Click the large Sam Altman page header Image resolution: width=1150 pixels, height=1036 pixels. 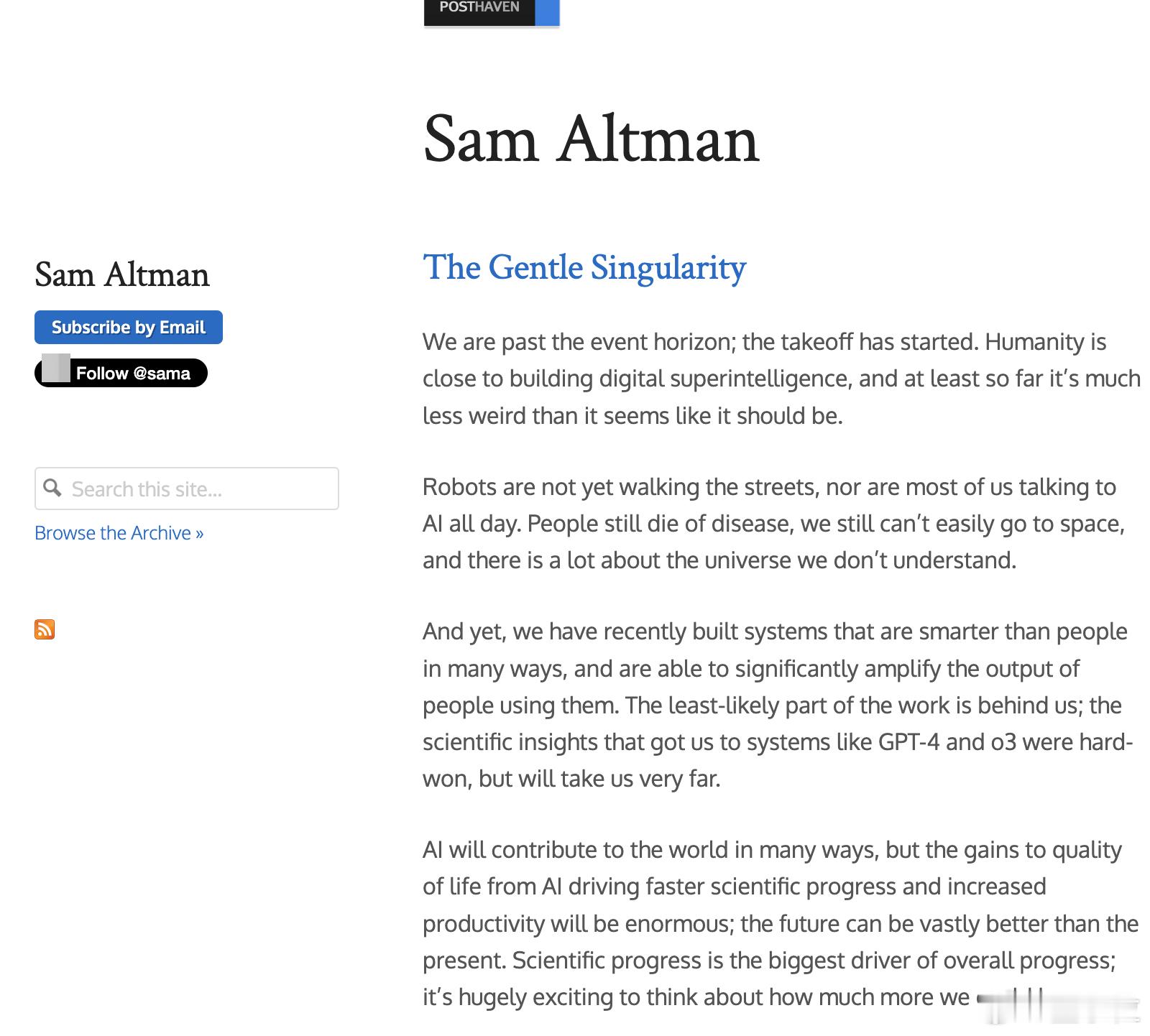pyautogui.click(x=591, y=139)
